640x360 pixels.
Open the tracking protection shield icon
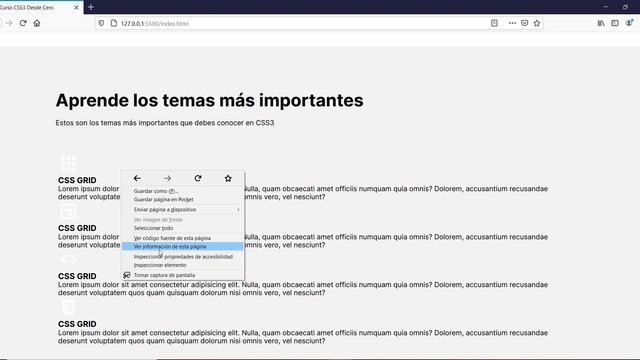tap(101, 23)
